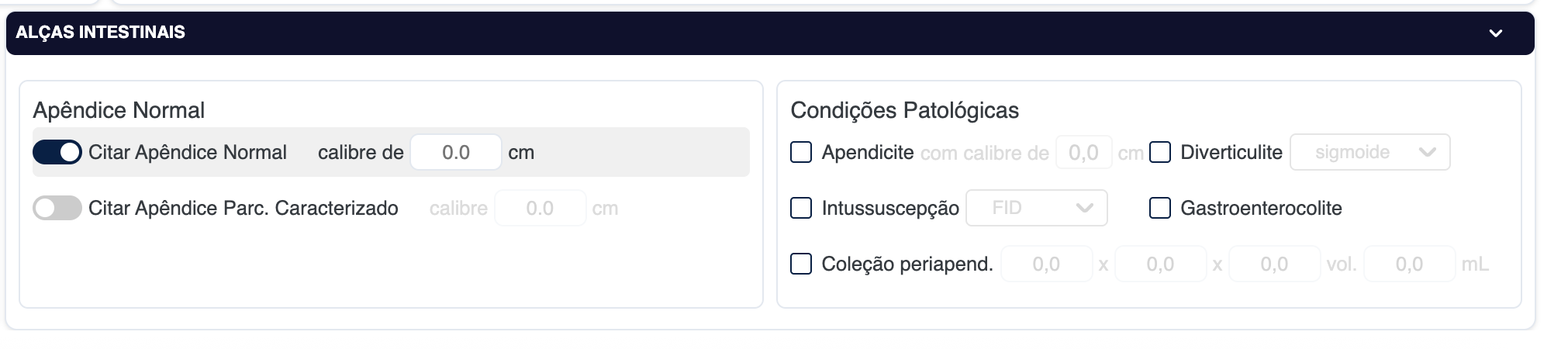Click the Citar Apêndice Normal label
The height and width of the screenshot is (349, 1568).
pos(188,153)
